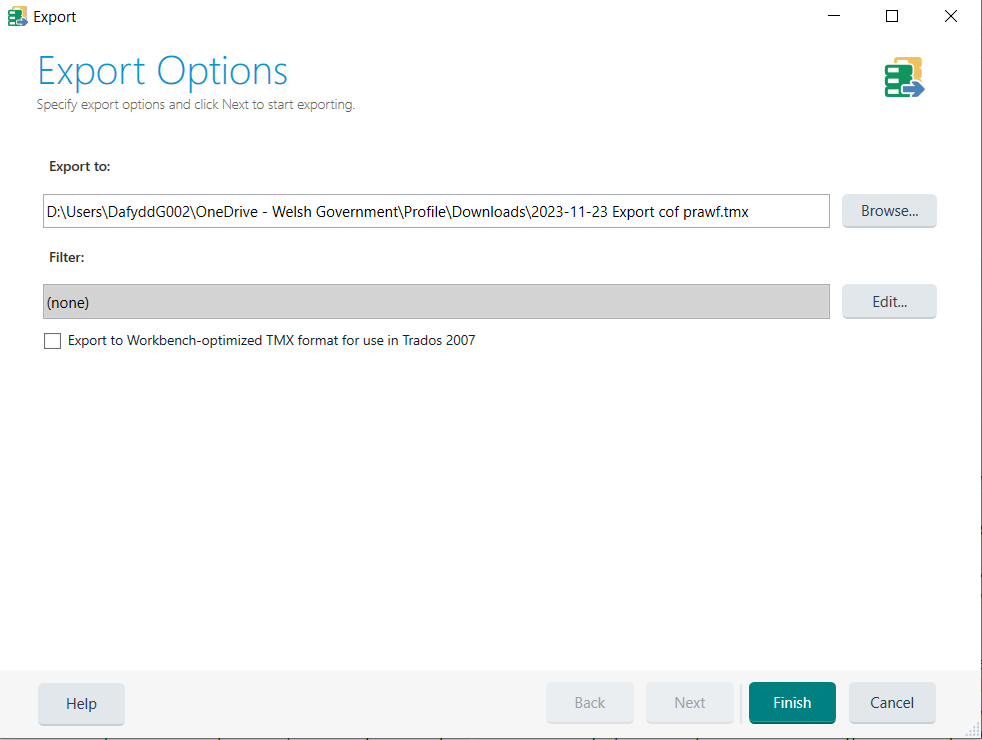This screenshot has height=740, width=982.
Task: Click the 'Filter:' label
Action: coord(66,257)
